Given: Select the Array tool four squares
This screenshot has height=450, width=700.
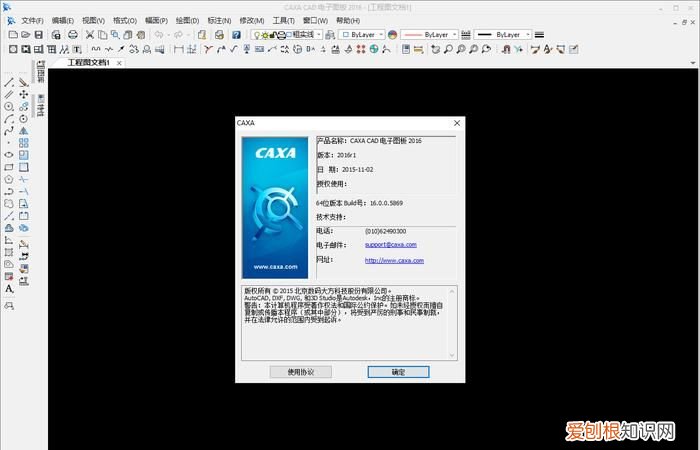Looking at the screenshot, I should tap(24, 143).
